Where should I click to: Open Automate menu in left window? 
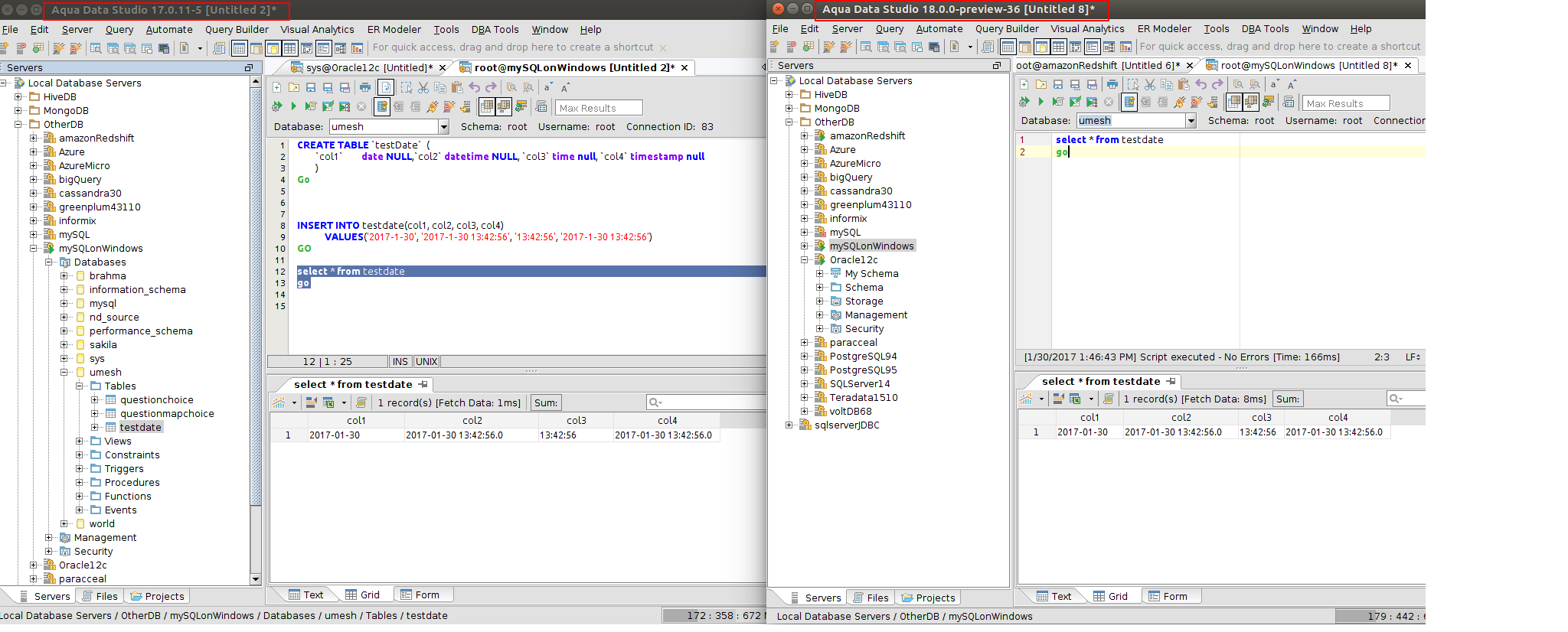[169, 30]
